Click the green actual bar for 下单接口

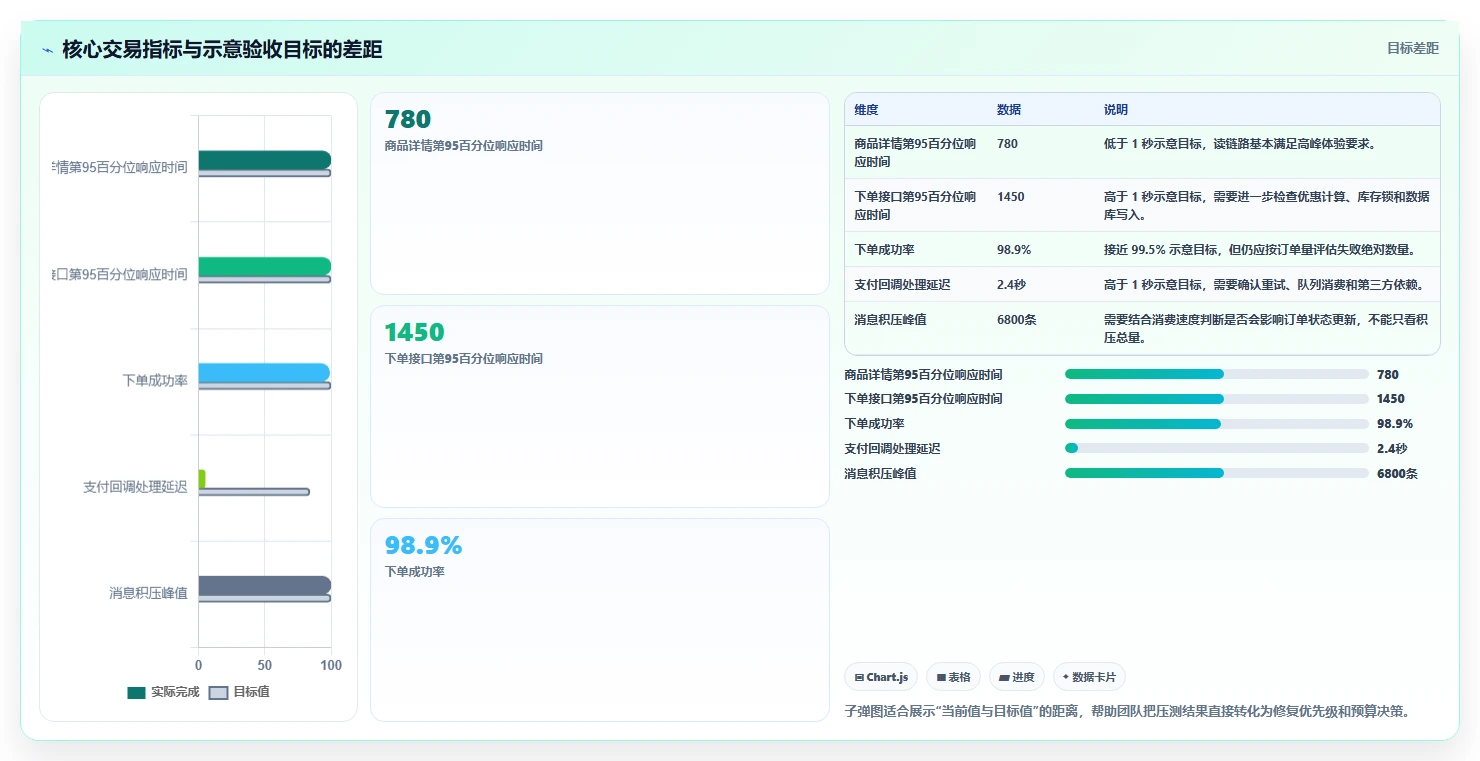point(265,266)
